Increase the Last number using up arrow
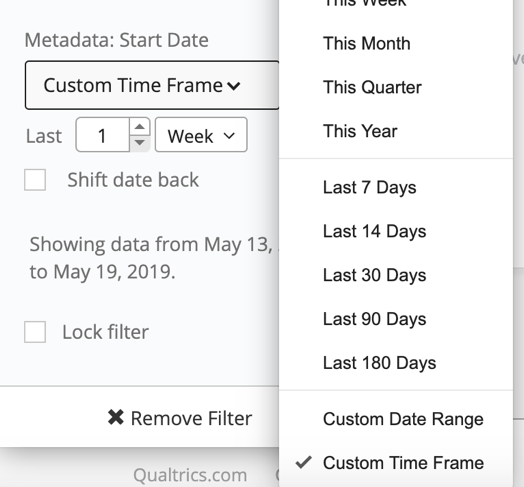The height and width of the screenshot is (487, 524). pos(140,127)
